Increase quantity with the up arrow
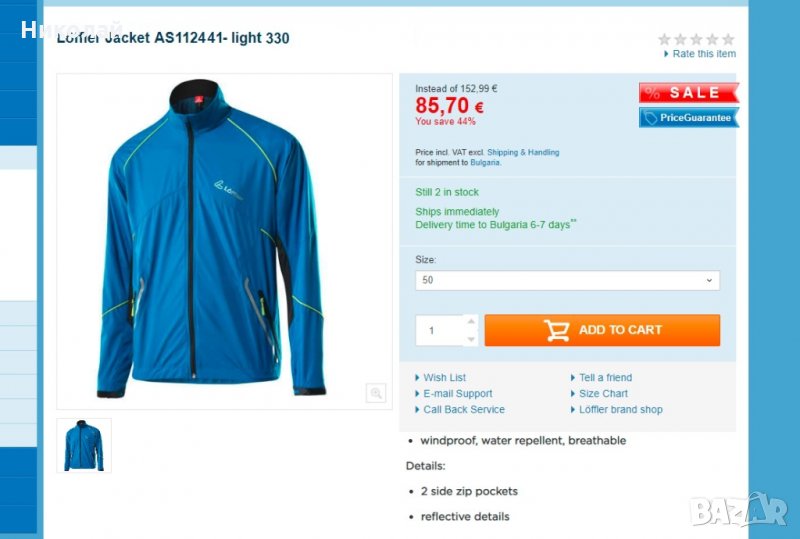Image resolution: width=800 pixels, height=539 pixels. tap(471, 322)
